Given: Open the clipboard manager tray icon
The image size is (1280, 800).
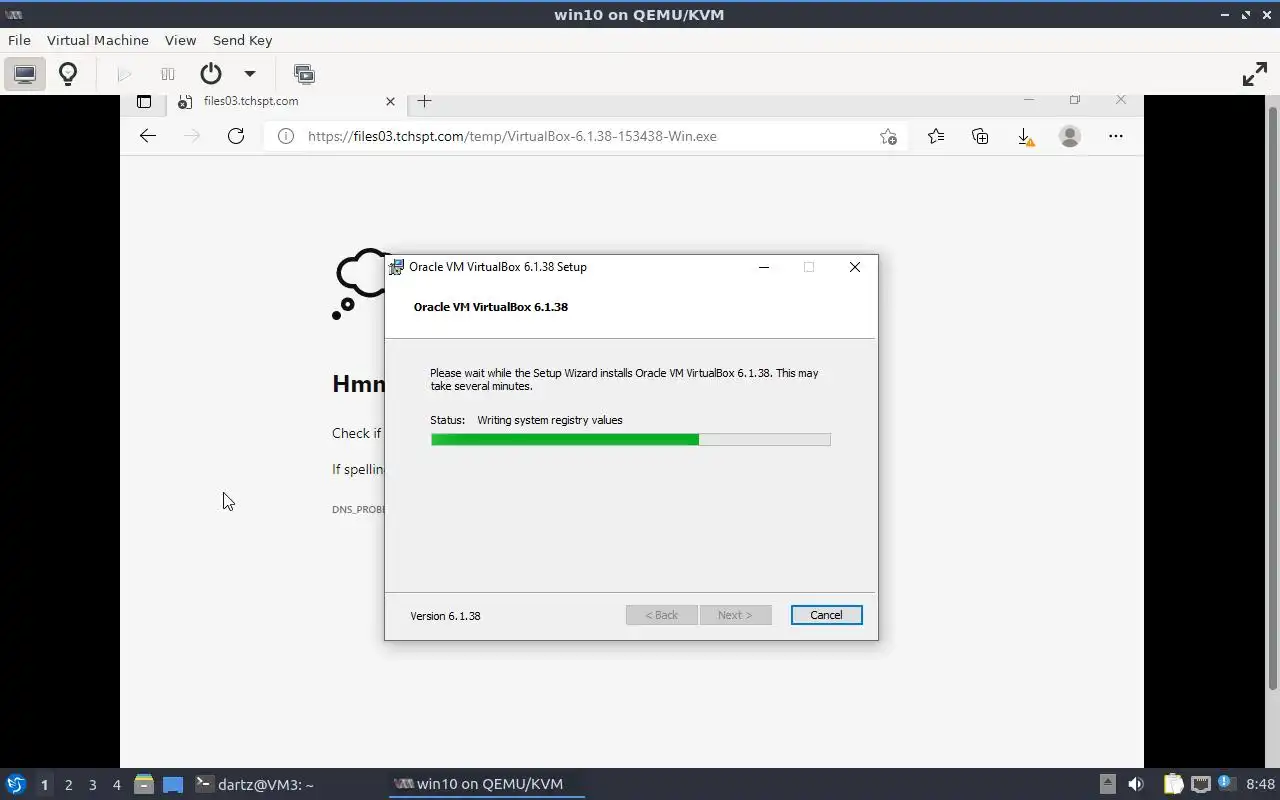Looking at the screenshot, I should point(1173,784).
